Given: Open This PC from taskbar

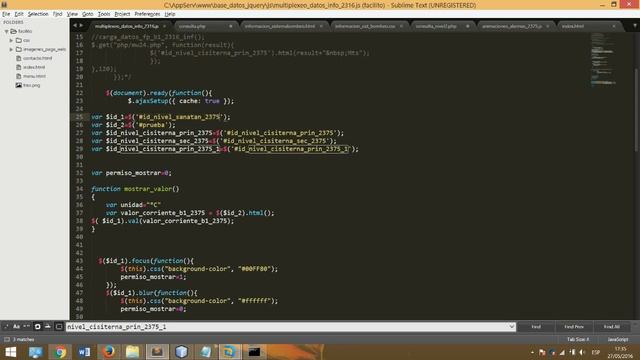Looking at the screenshot, I should coord(36,352).
